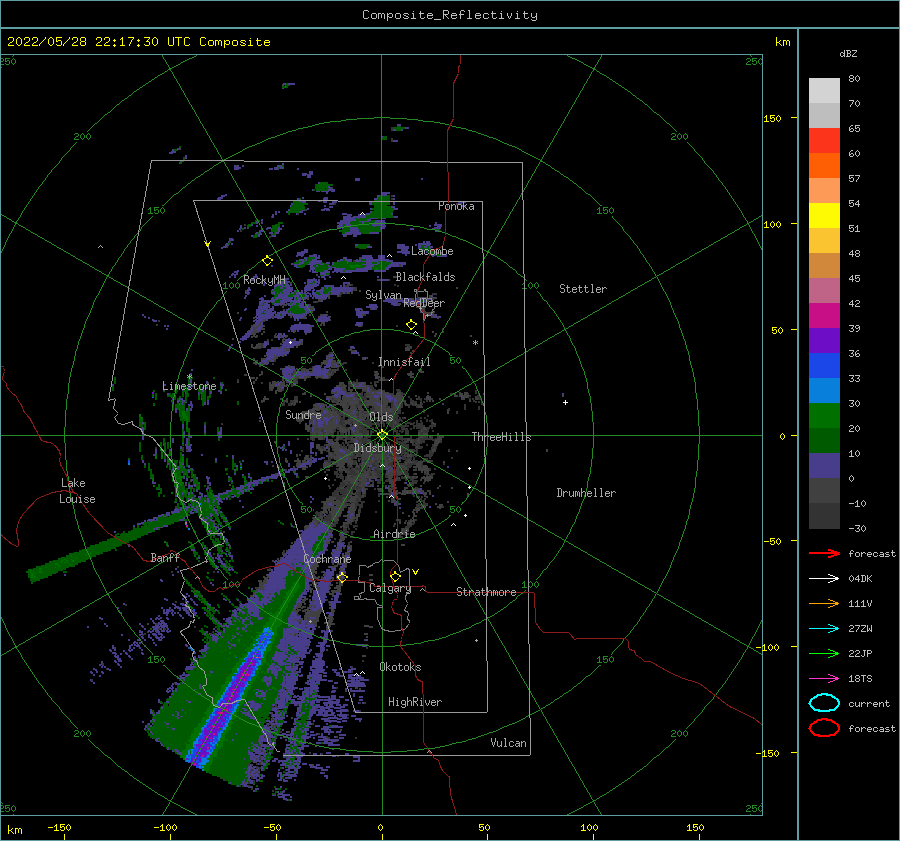The width and height of the screenshot is (900, 841).
Task: Select the 70 dBZ light gray swatch
Action: [824, 91]
